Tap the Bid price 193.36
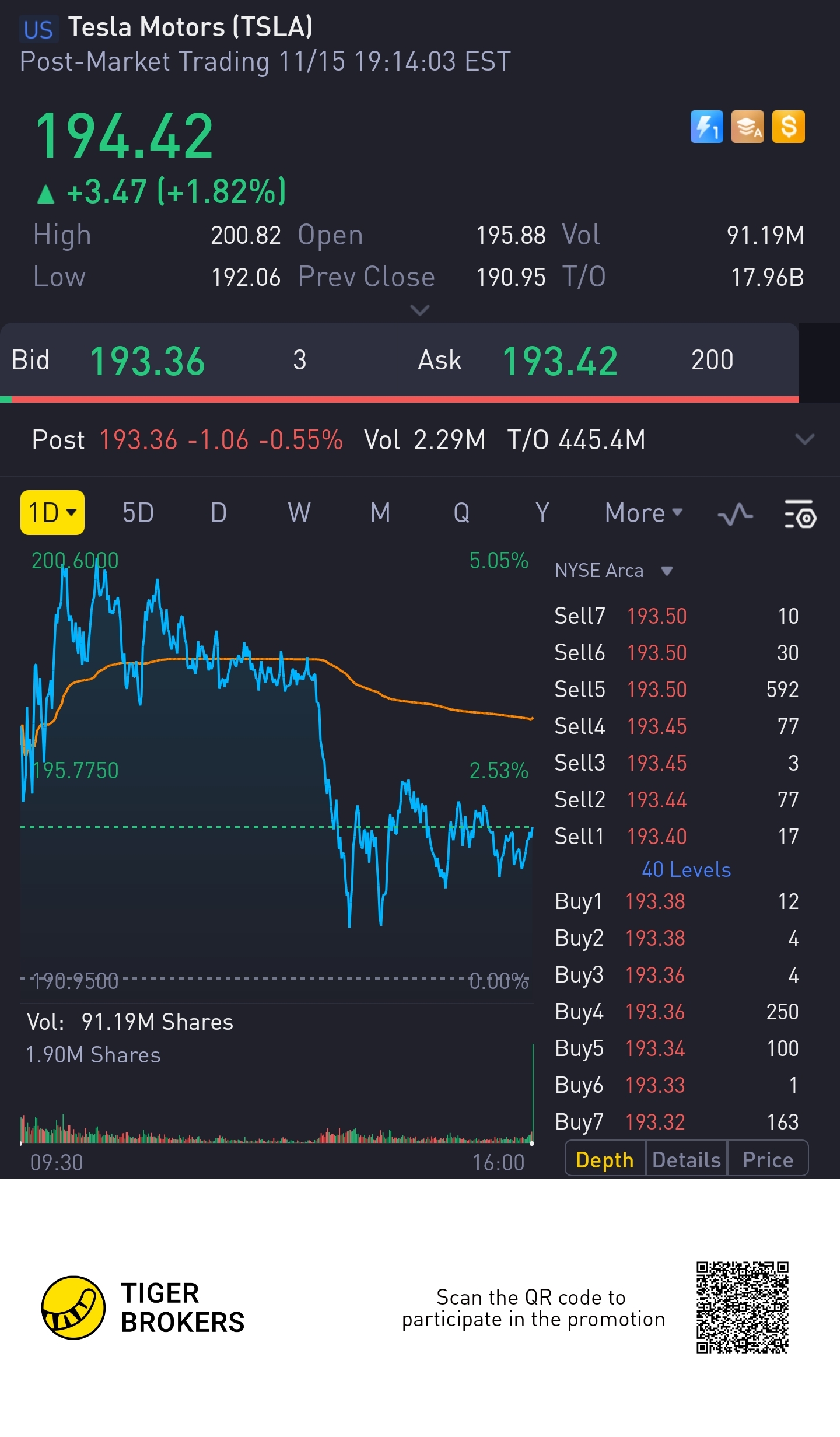Viewport: 840px width, 1437px height. [x=147, y=361]
